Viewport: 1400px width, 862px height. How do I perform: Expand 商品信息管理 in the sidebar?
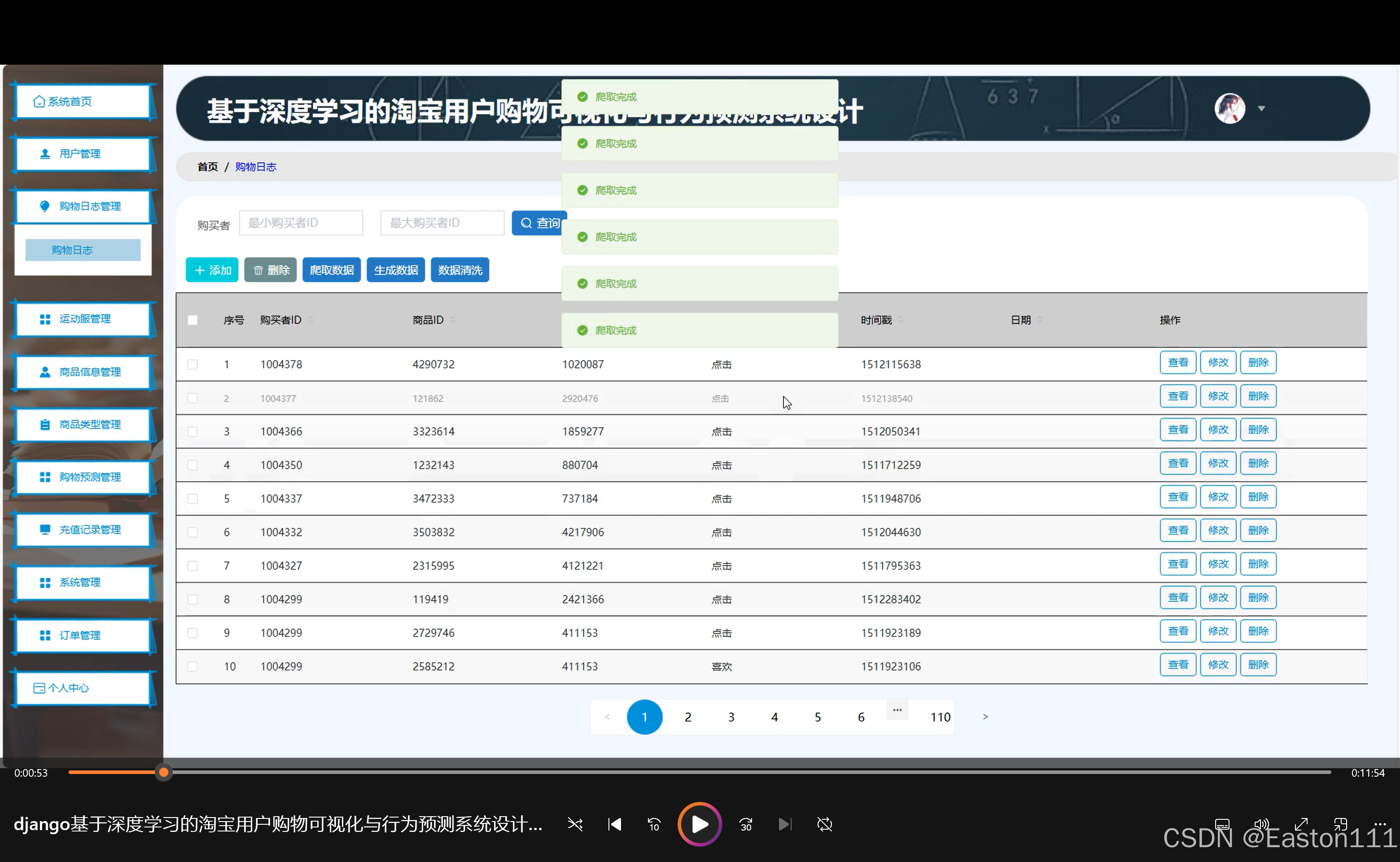click(83, 372)
